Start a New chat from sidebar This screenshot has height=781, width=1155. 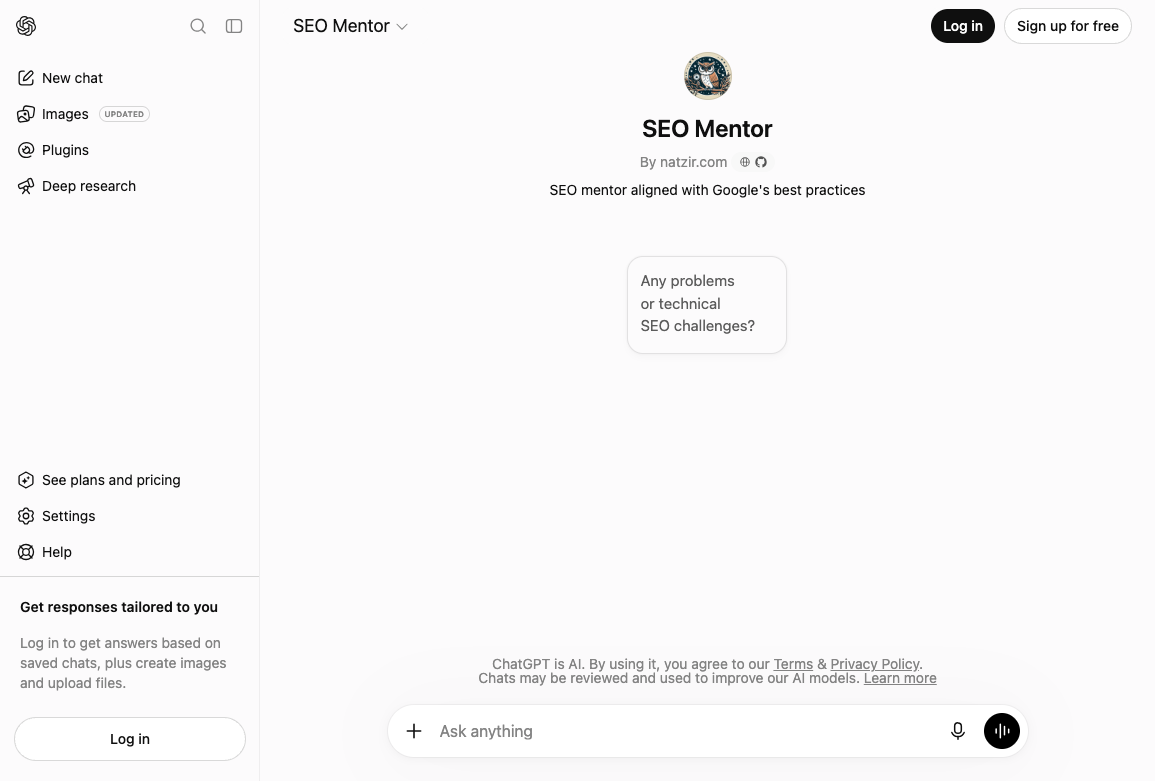pyautogui.click(x=130, y=77)
